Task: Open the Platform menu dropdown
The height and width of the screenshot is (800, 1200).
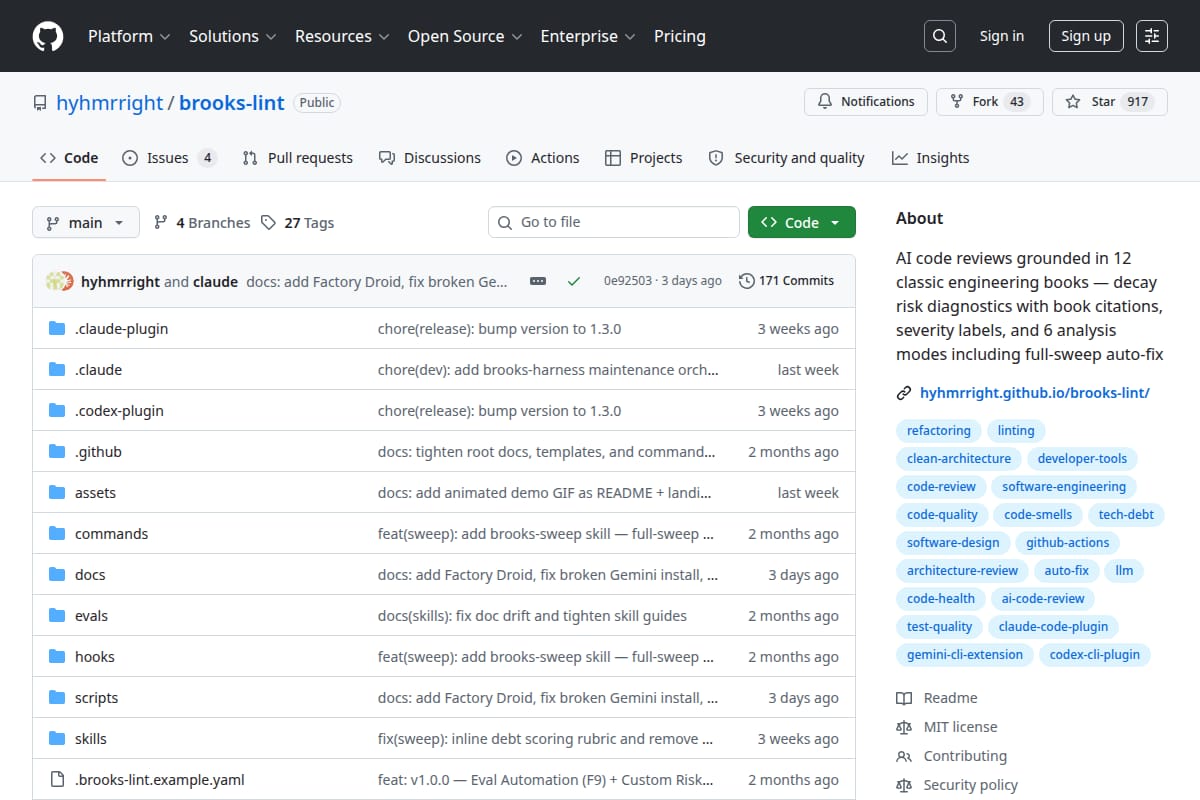Action: pyautogui.click(x=128, y=36)
